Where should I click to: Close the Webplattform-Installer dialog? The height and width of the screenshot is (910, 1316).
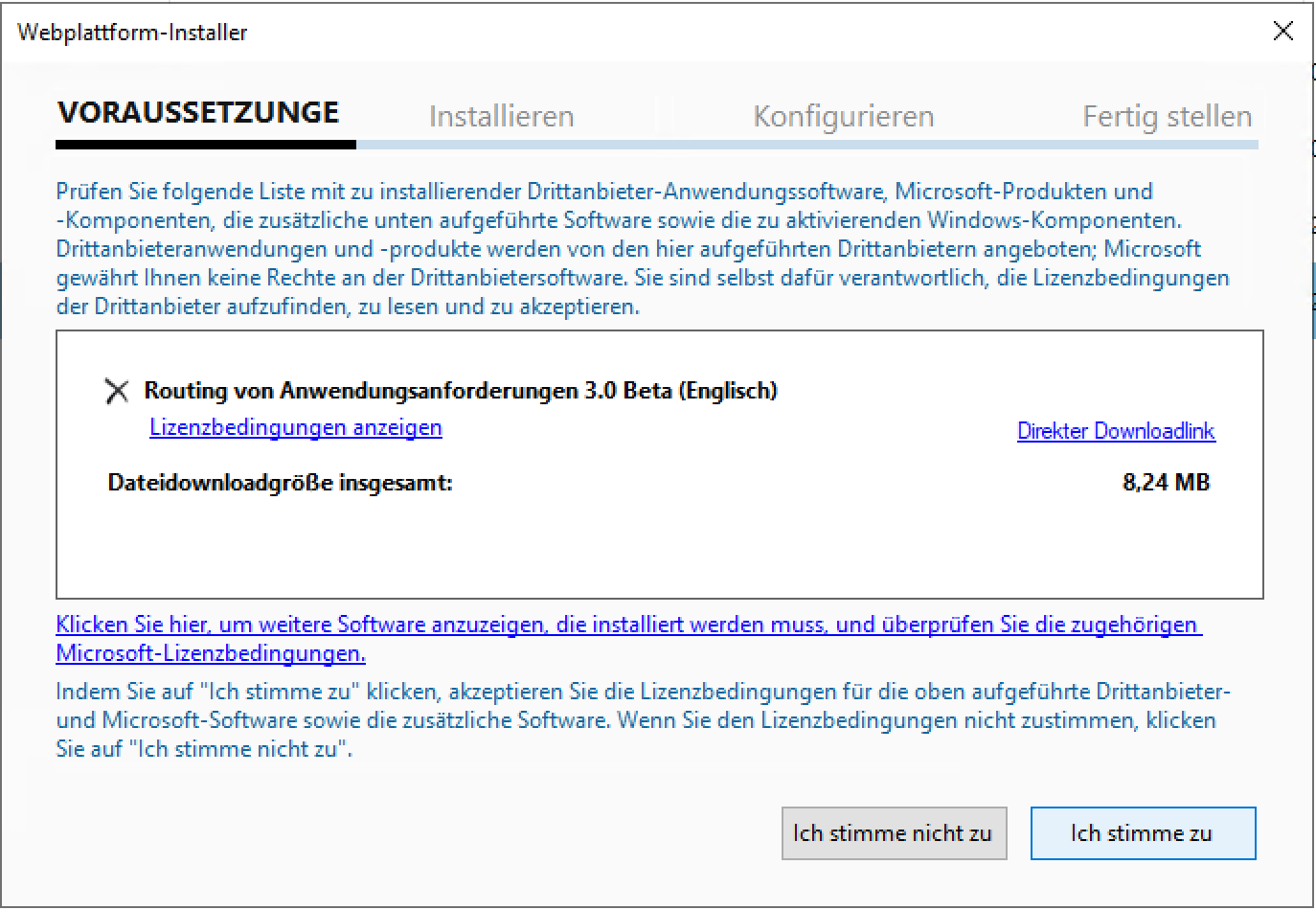coord(1282,32)
